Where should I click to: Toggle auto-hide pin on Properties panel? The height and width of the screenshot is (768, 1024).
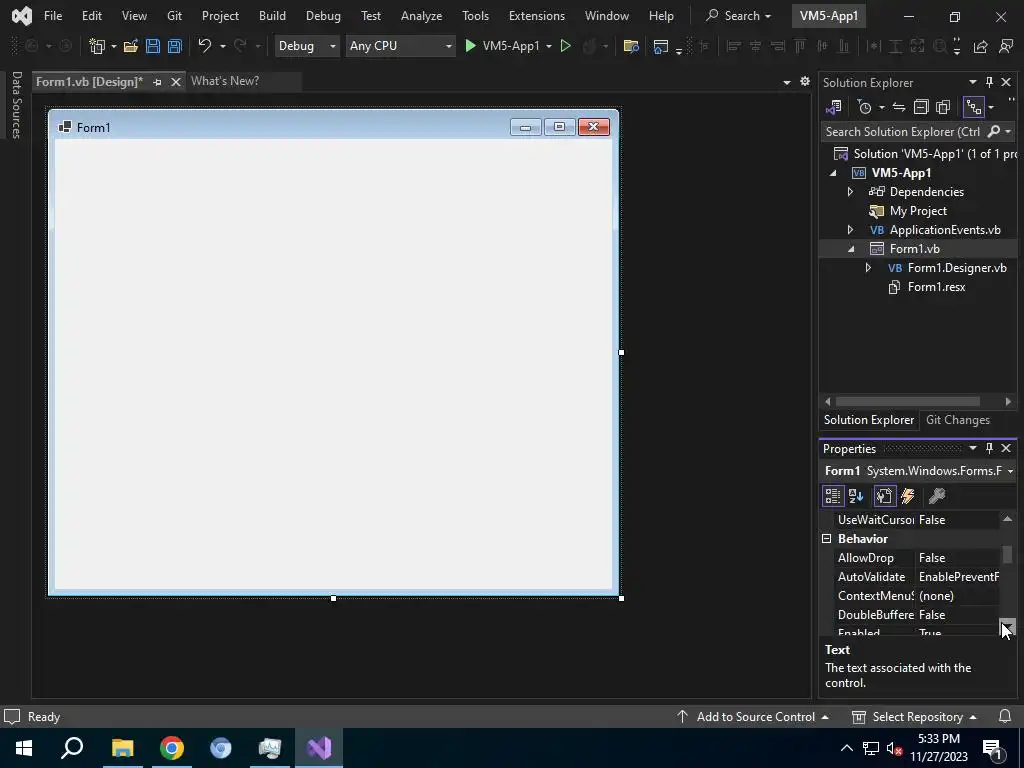(989, 448)
